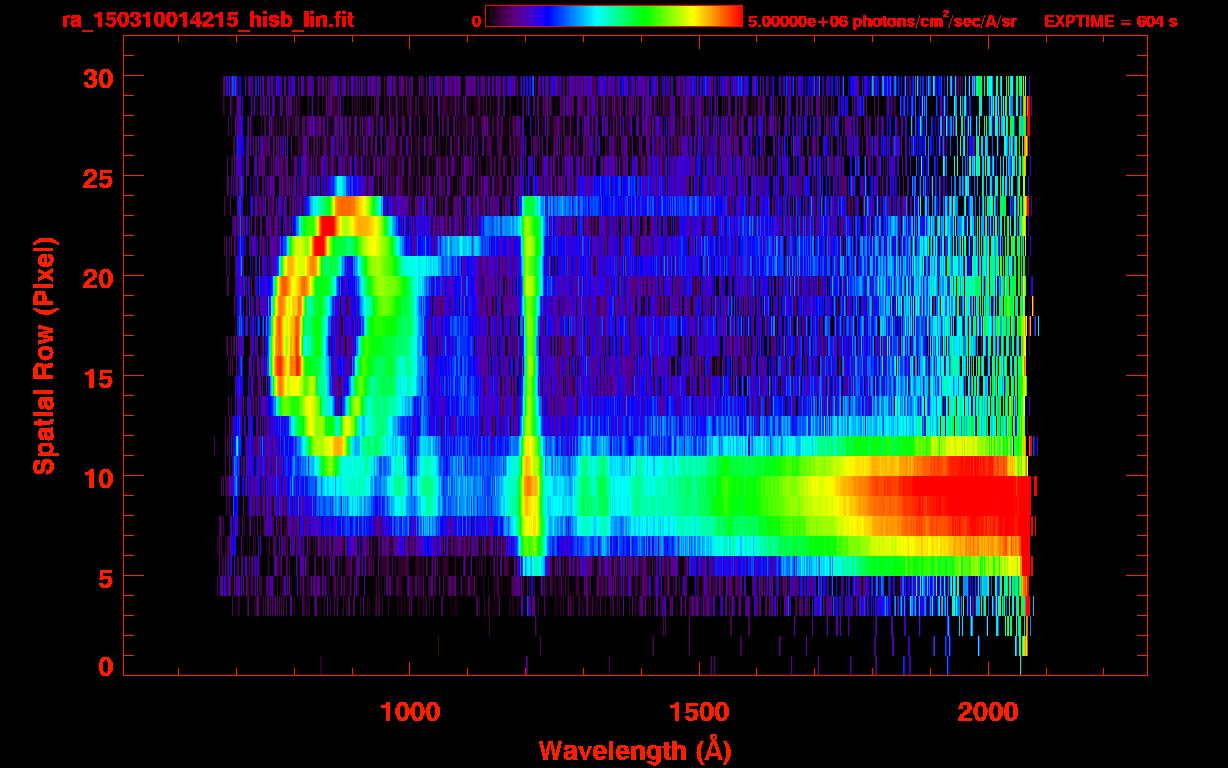
Task: Click the y-axis tick label 25
Action: [x=98, y=177]
